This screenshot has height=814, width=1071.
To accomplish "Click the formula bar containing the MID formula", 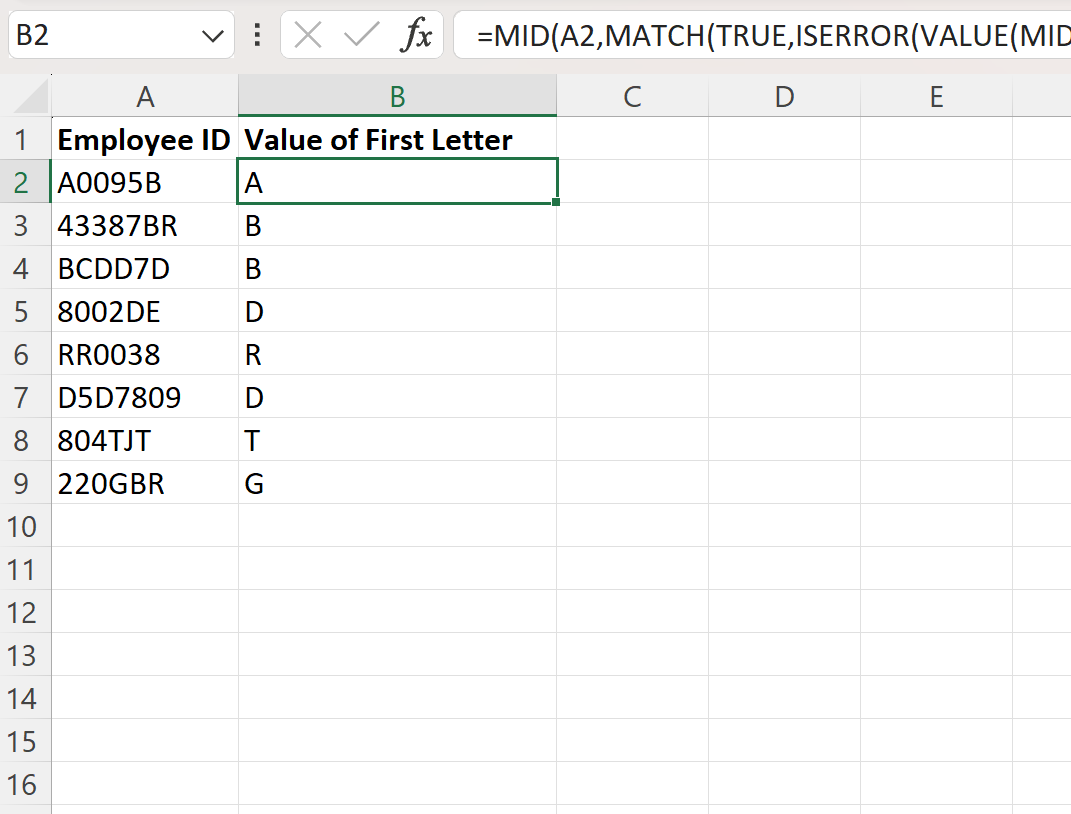I will (762, 35).
